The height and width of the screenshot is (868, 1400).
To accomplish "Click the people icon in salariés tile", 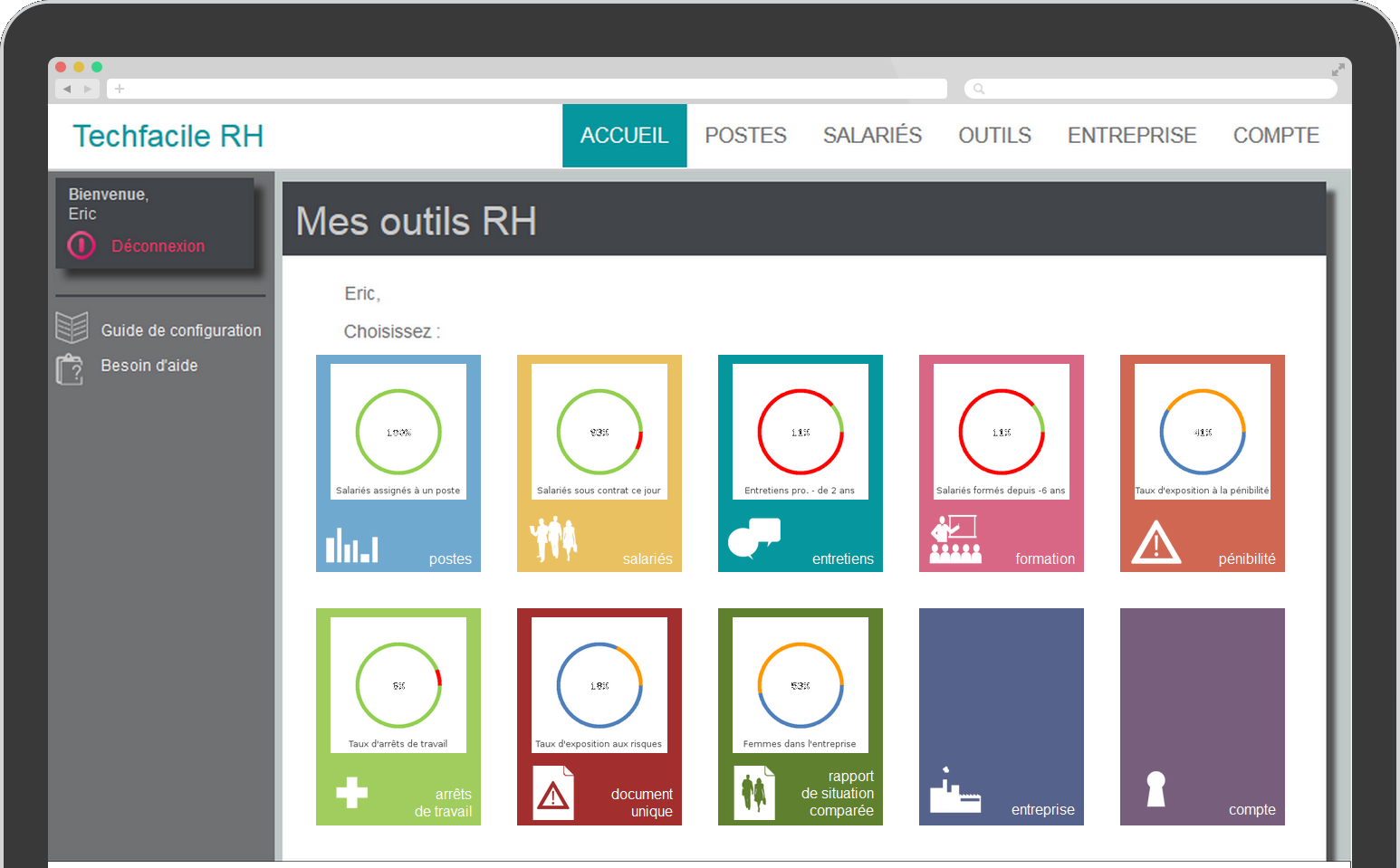I will tap(553, 539).
